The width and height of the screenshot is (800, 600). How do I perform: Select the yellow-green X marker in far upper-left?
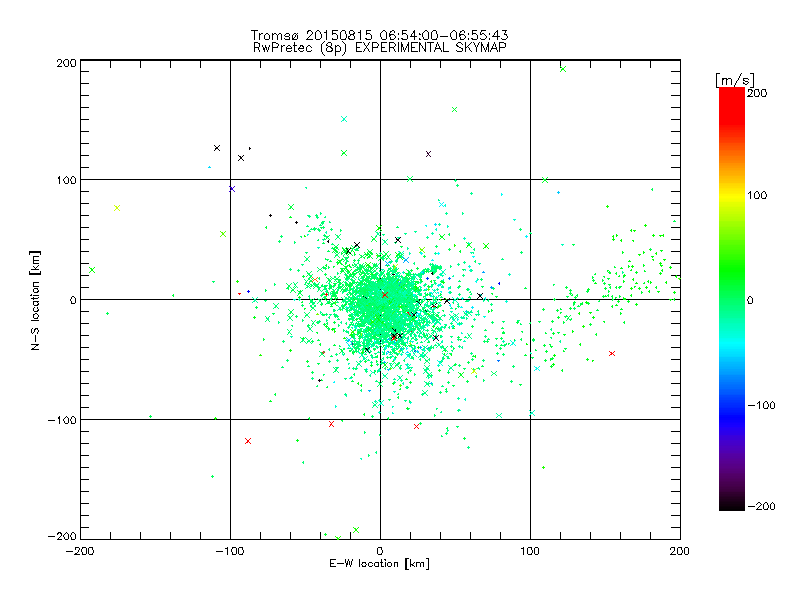click(117, 208)
